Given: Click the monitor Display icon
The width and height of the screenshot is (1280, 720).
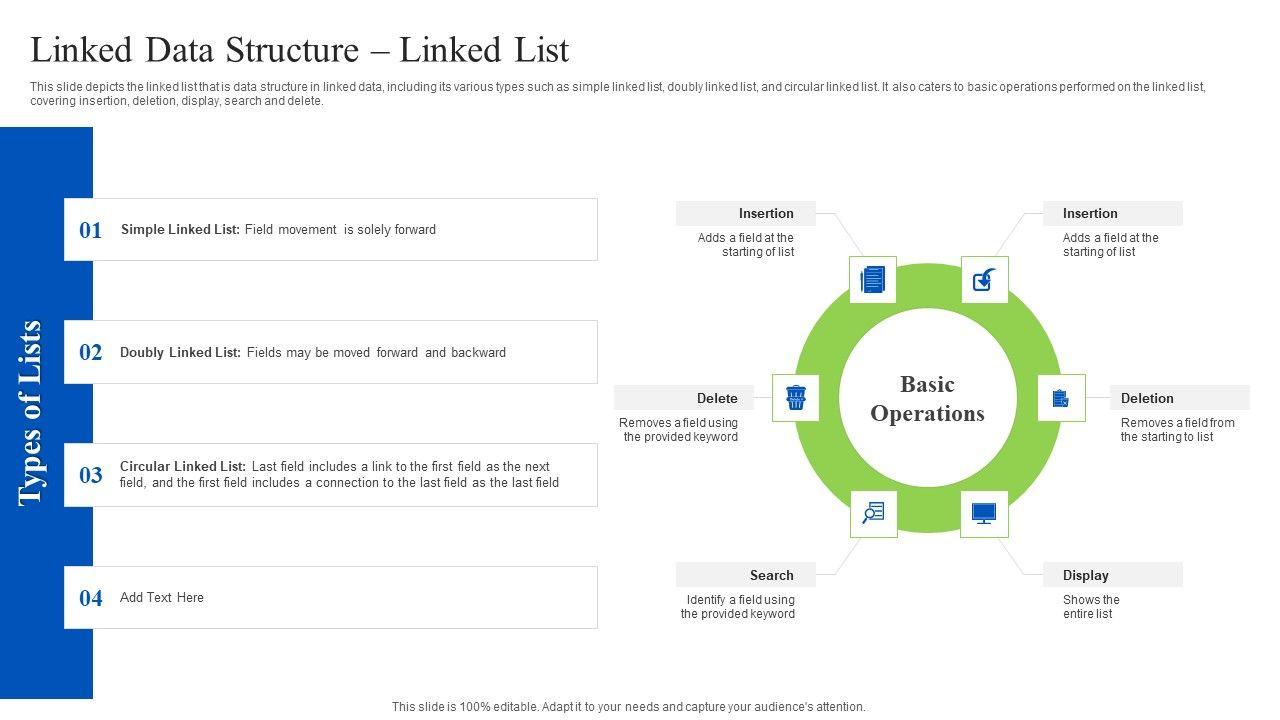Looking at the screenshot, I should 984,513.
